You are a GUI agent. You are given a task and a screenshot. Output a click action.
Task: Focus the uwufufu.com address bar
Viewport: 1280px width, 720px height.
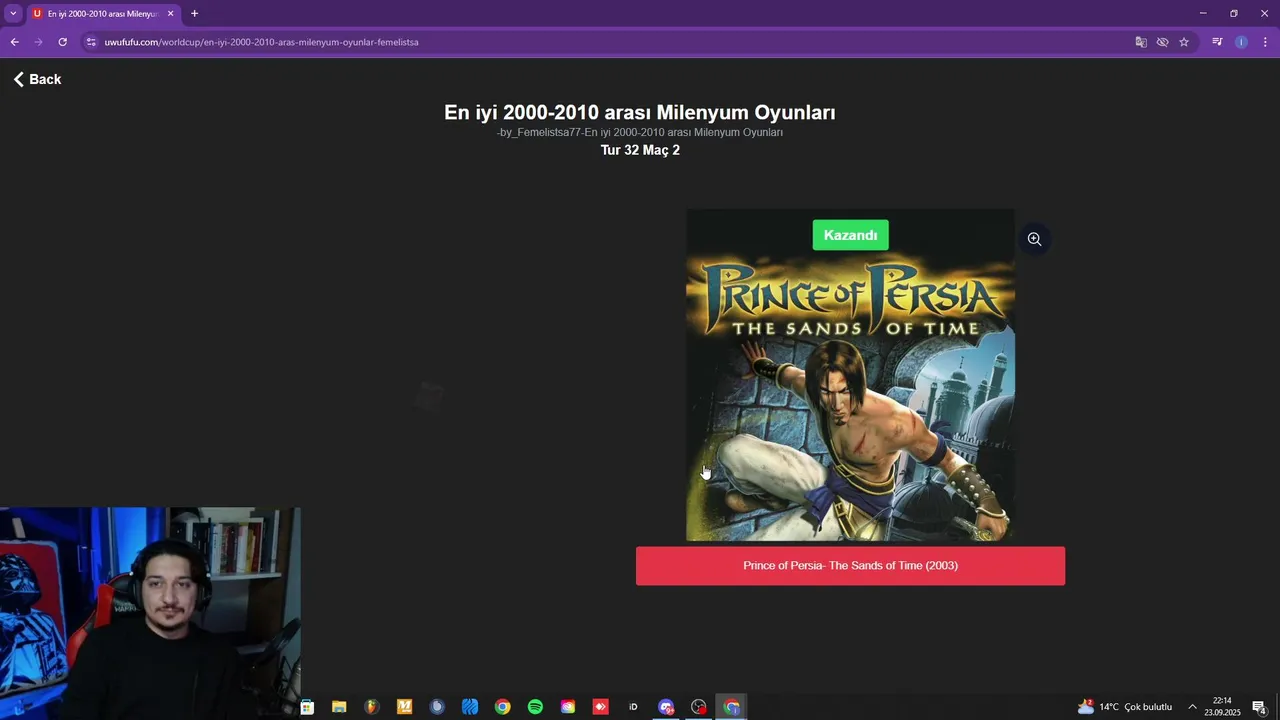coord(600,42)
